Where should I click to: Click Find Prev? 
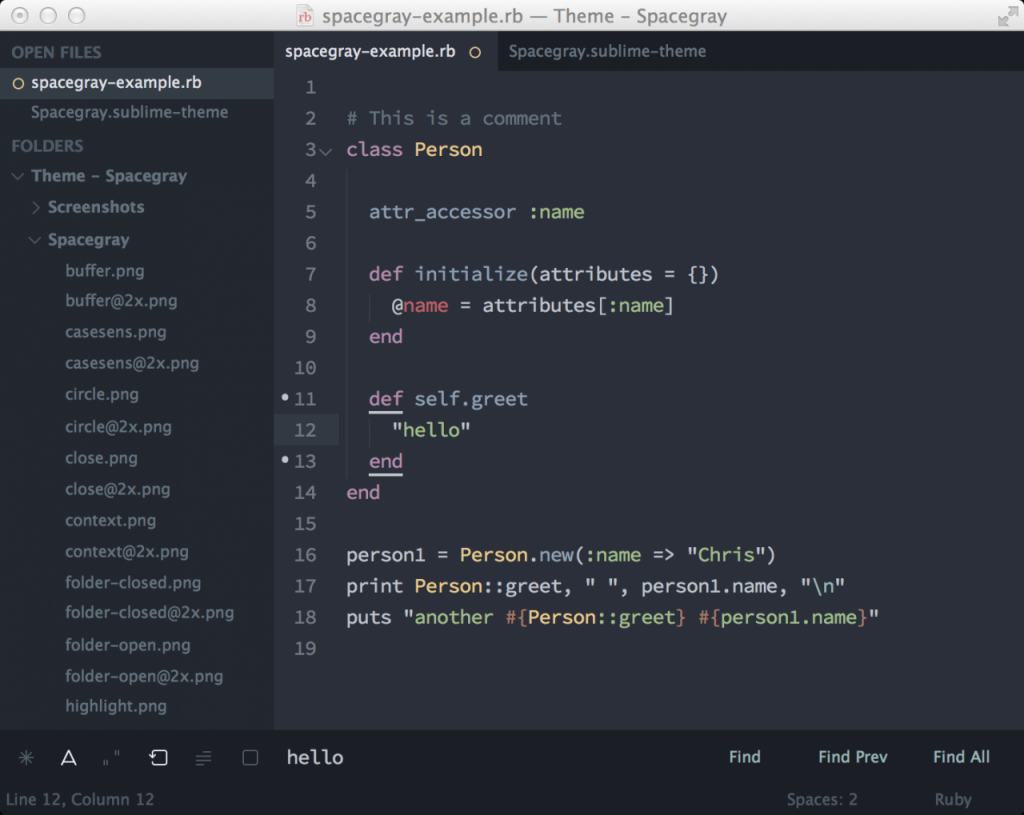pos(852,757)
